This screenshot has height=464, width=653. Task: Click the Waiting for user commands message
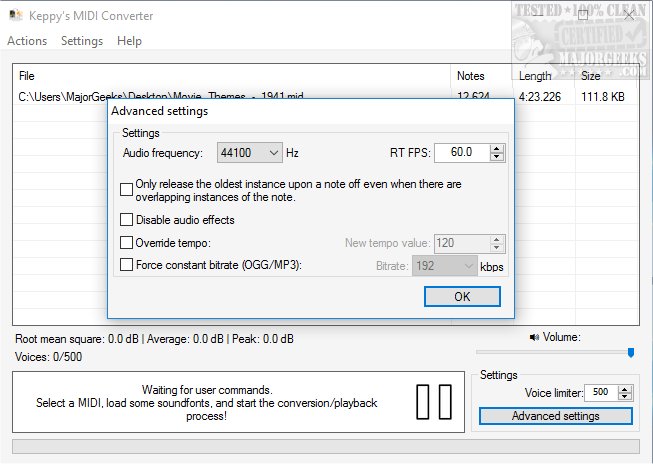point(207,402)
